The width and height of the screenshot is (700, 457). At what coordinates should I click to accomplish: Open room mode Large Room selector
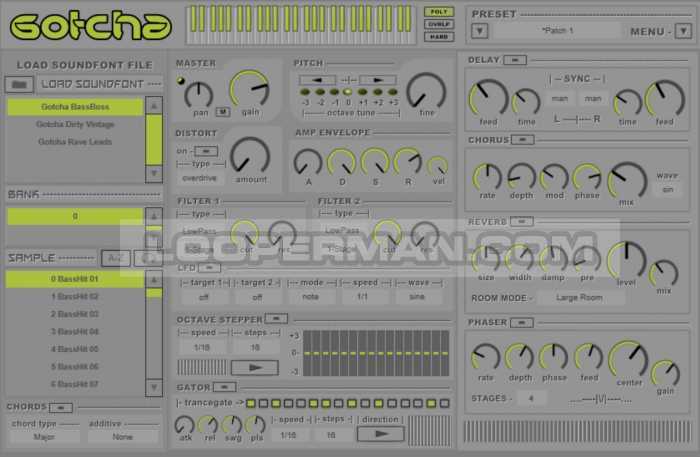(x=579, y=298)
